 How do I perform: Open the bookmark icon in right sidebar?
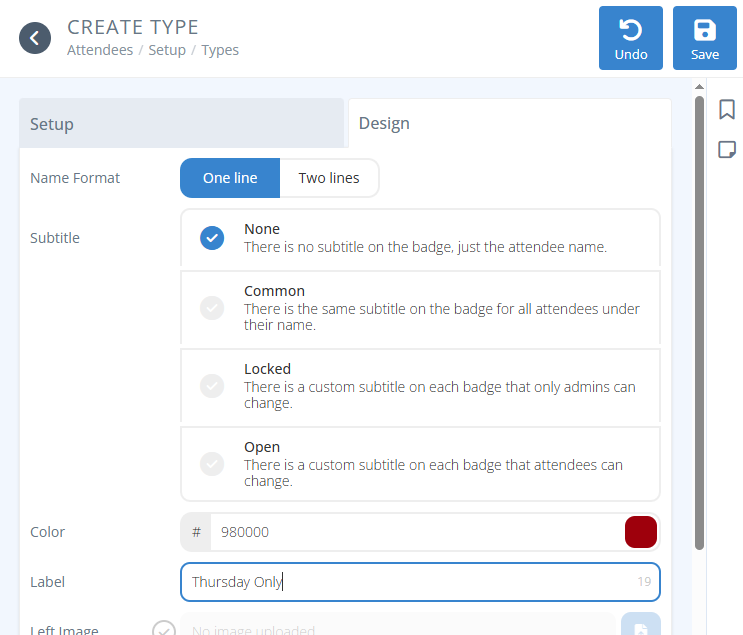(x=727, y=109)
